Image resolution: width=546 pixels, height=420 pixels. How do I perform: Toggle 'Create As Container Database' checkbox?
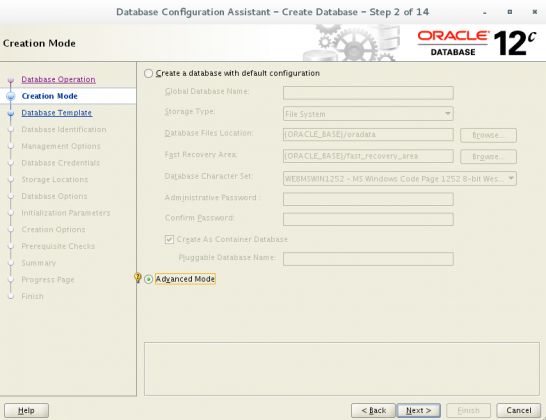click(x=169, y=239)
